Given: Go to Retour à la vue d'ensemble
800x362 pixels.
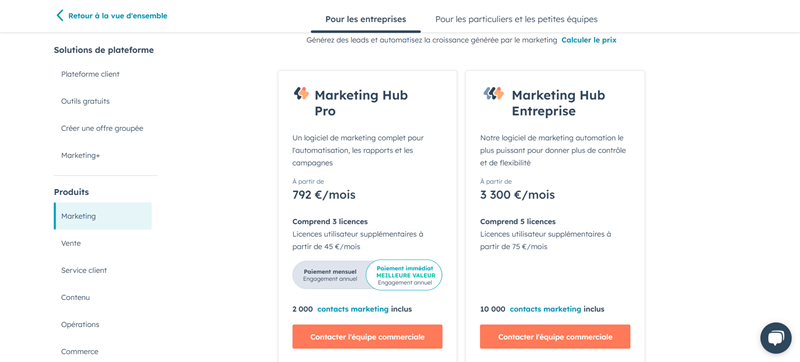Looking at the screenshot, I should [x=118, y=16].
